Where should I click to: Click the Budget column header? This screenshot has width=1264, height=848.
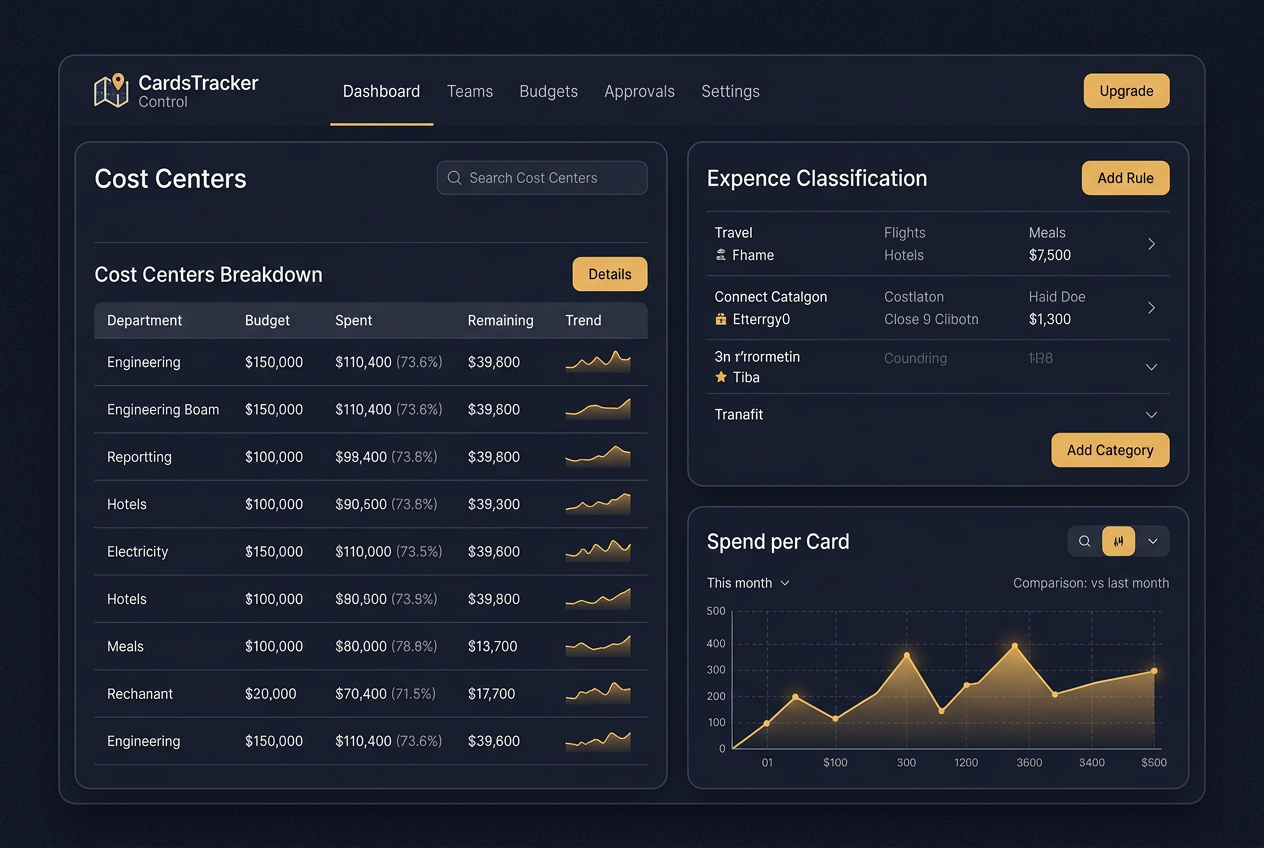click(267, 321)
